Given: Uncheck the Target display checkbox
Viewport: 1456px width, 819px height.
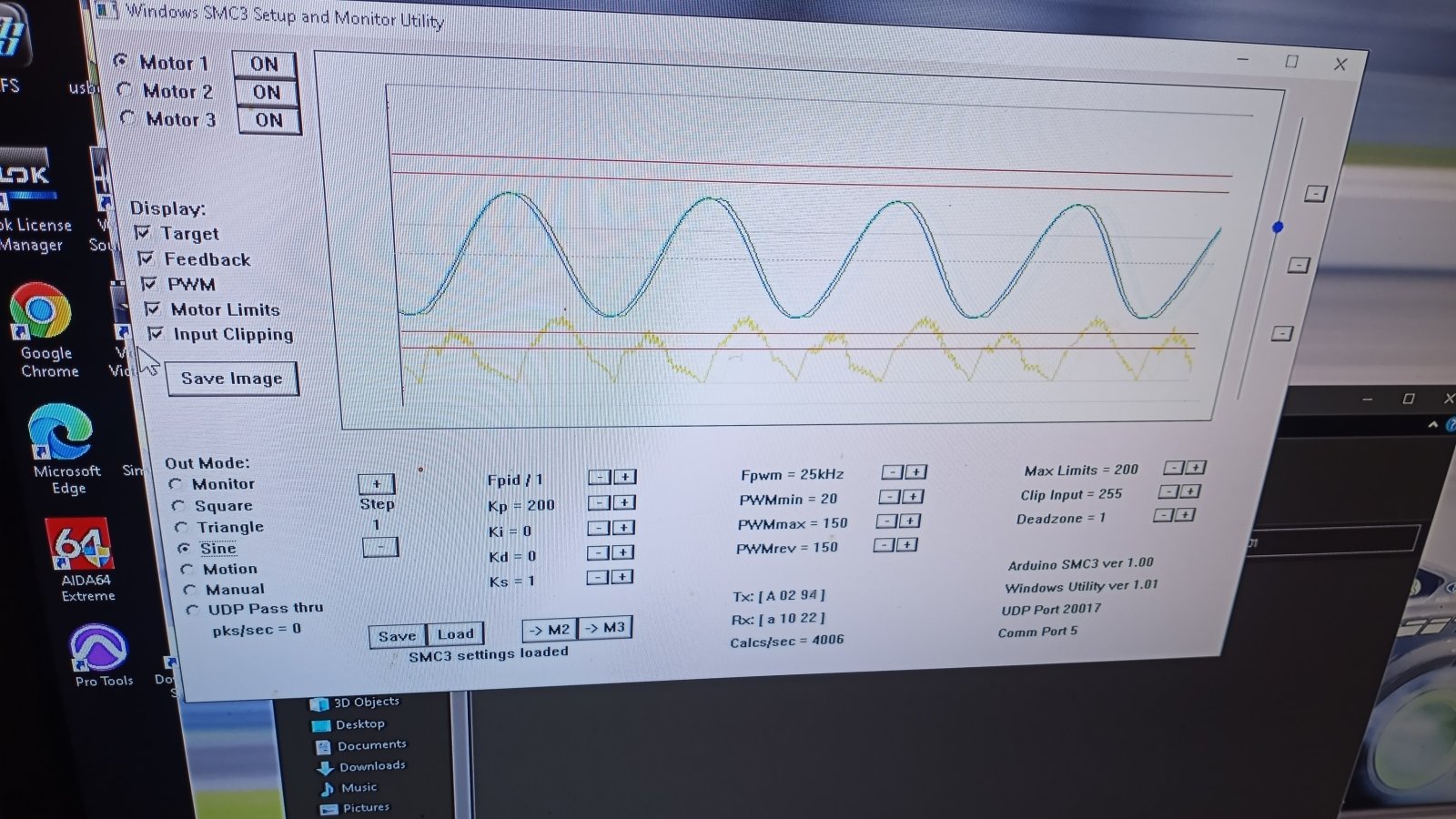Looking at the screenshot, I should click(x=142, y=233).
